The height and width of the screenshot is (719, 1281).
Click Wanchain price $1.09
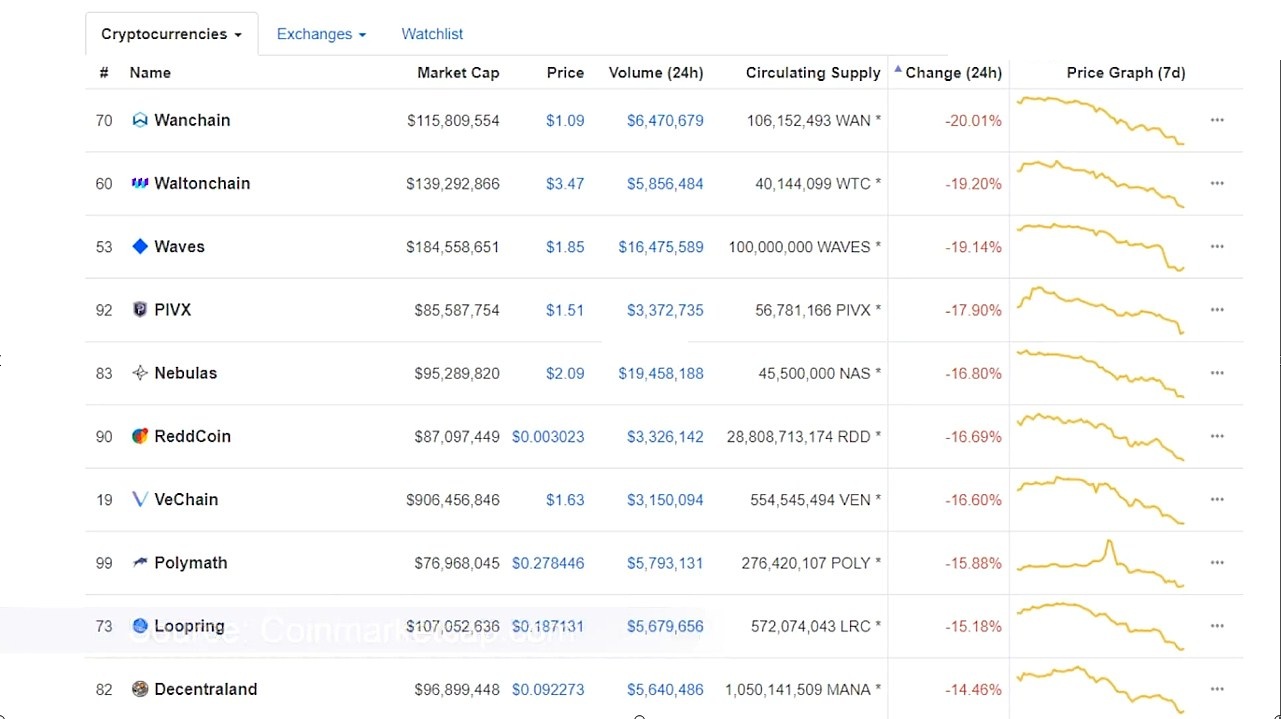[x=565, y=120]
